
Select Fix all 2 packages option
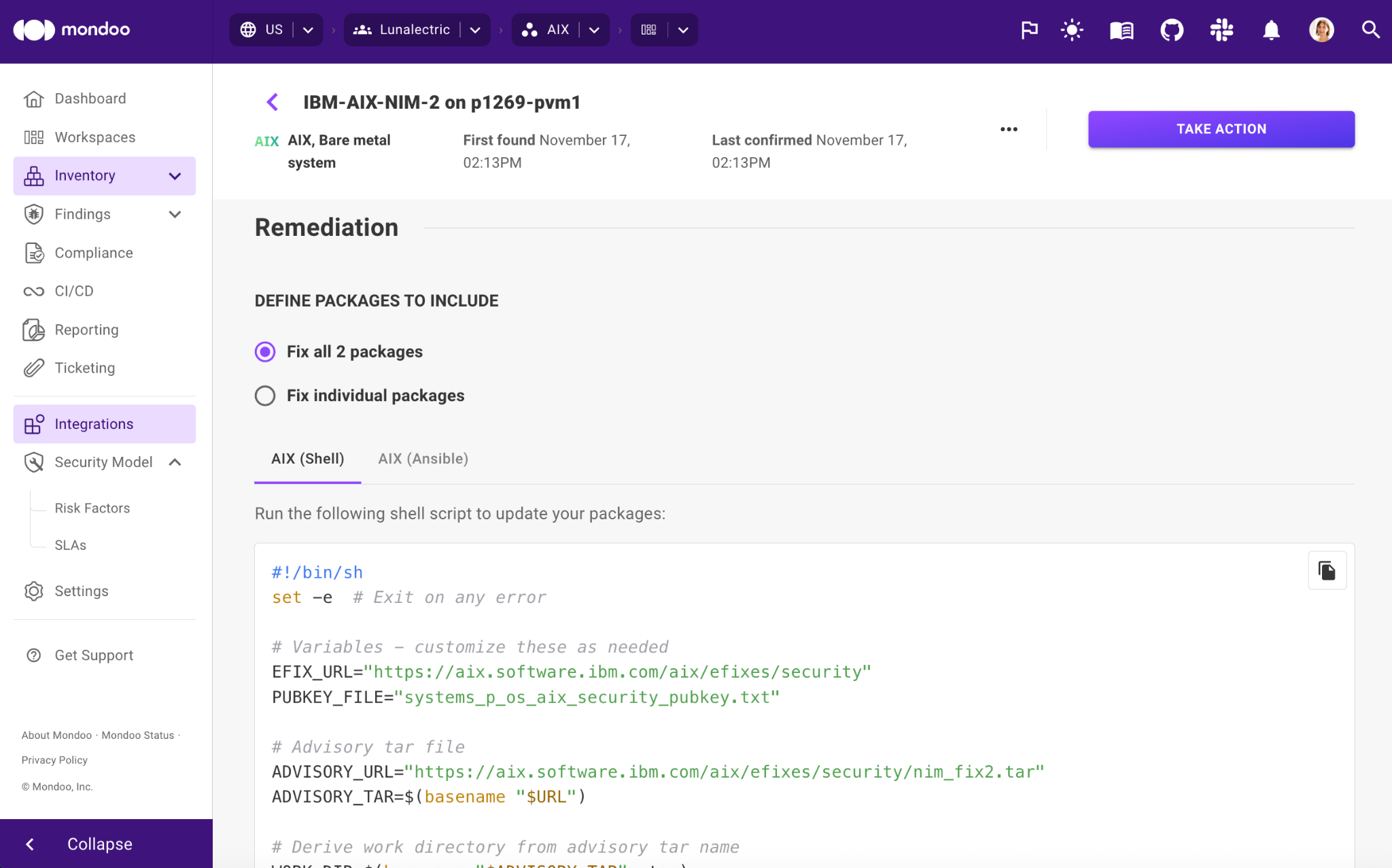(x=265, y=352)
